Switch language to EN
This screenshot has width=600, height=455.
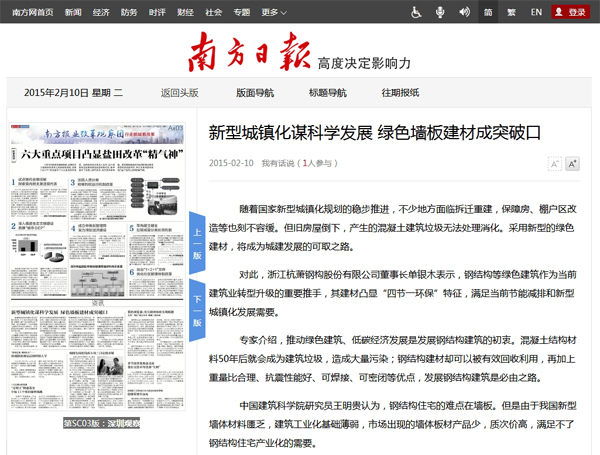click(536, 12)
